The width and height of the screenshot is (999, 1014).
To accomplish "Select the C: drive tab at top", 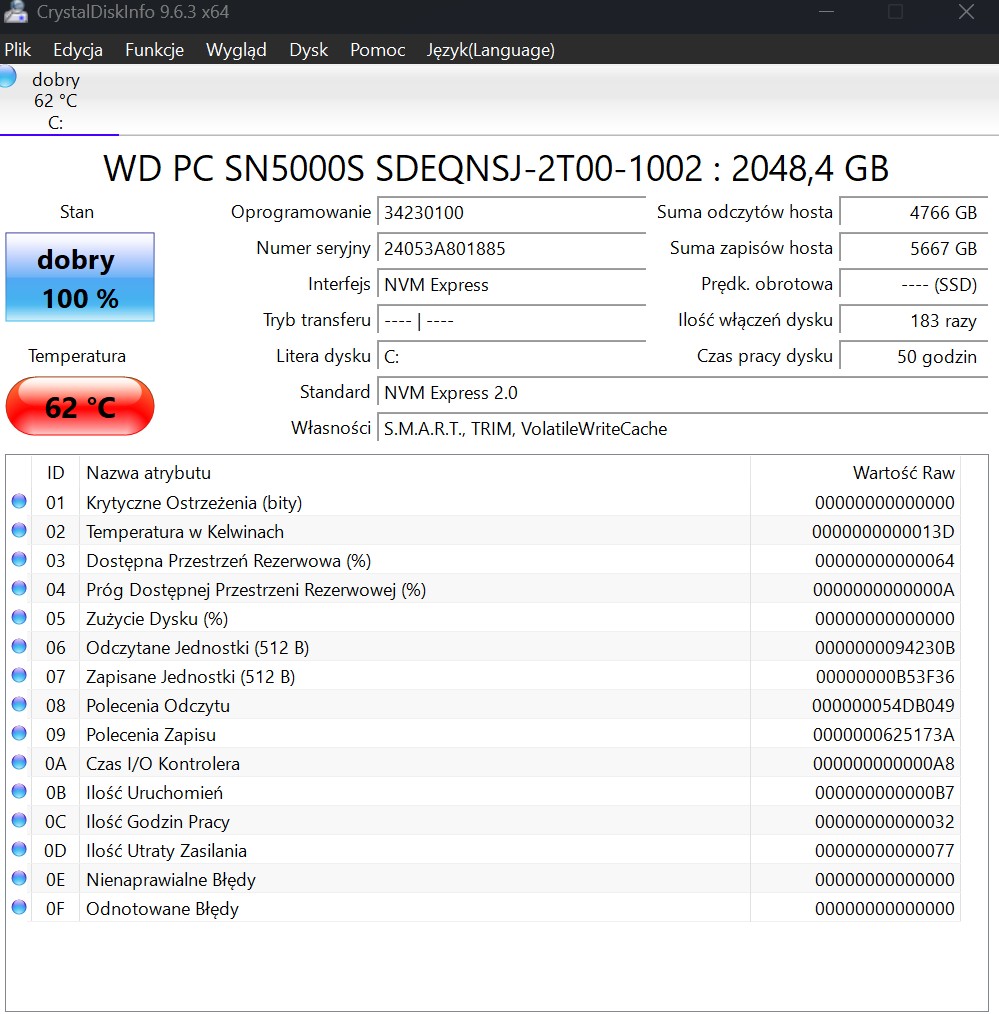I will pyautogui.click(x=56, y=101).
